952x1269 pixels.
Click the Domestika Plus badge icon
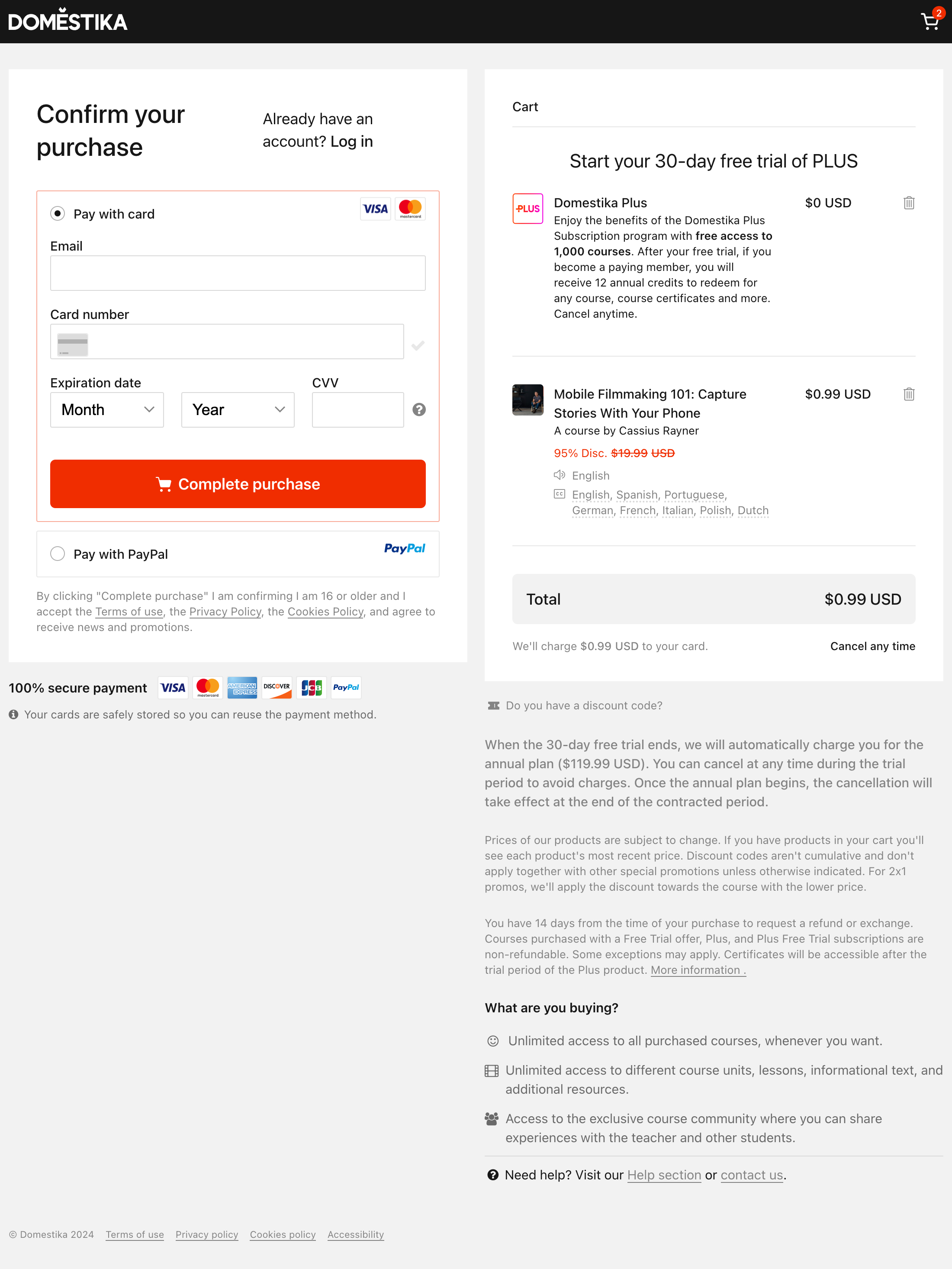point(527,209)
